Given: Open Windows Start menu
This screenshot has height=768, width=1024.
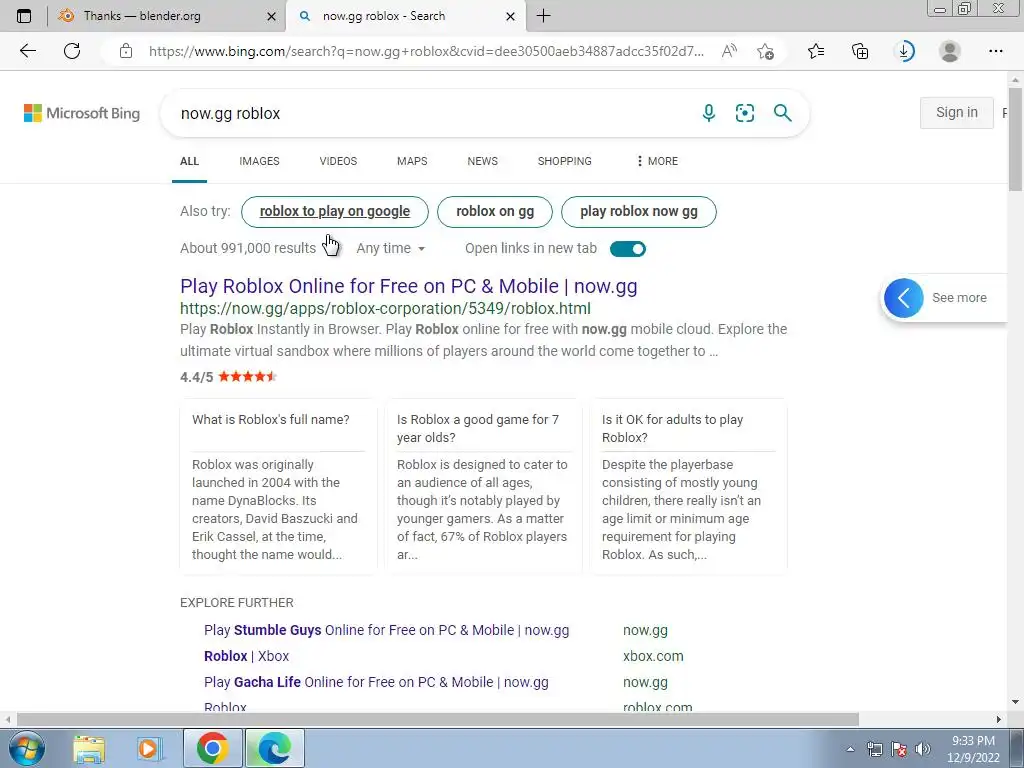Looking at the screenshot, I should 26,748.
